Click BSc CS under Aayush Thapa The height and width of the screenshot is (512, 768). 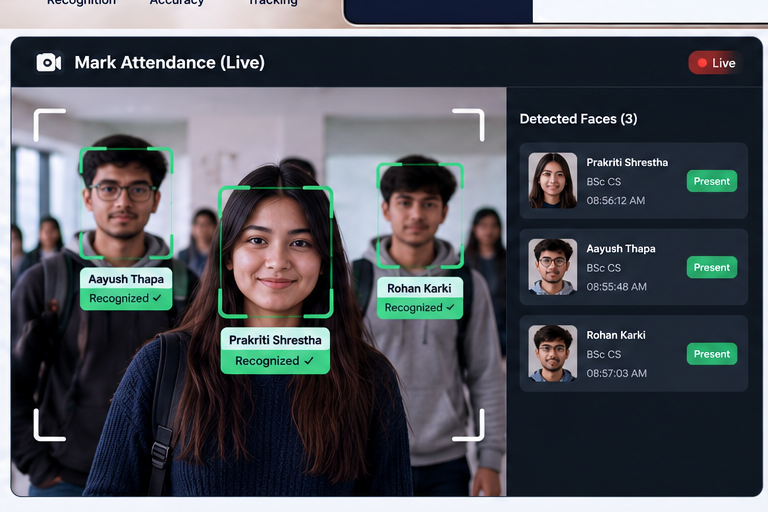[603, 268]
